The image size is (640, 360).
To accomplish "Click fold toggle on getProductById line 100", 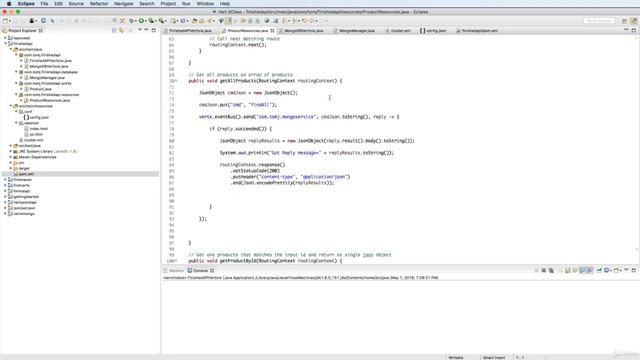I will (x=176, y=261).
